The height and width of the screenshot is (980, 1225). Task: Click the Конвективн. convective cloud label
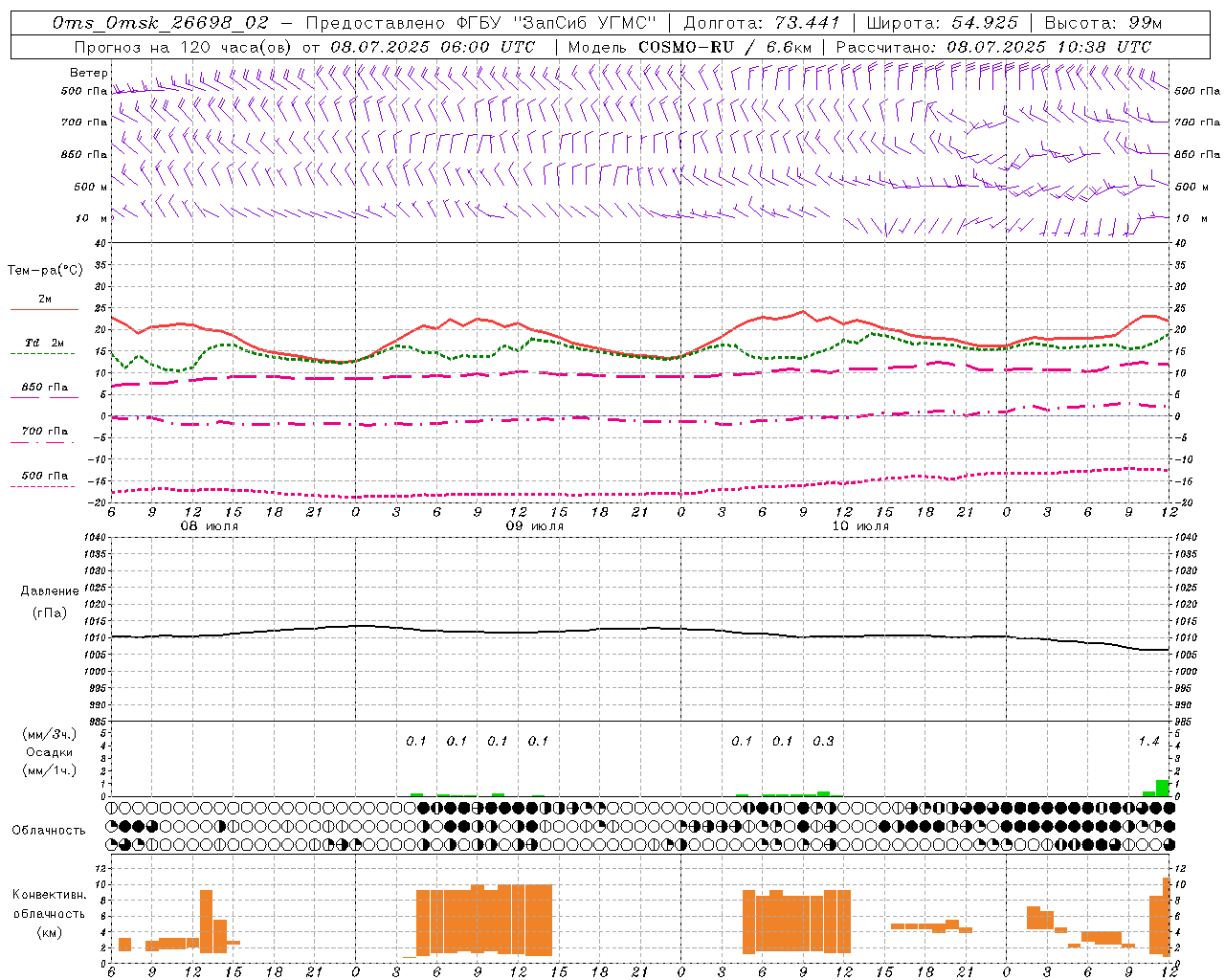(49, 895)
